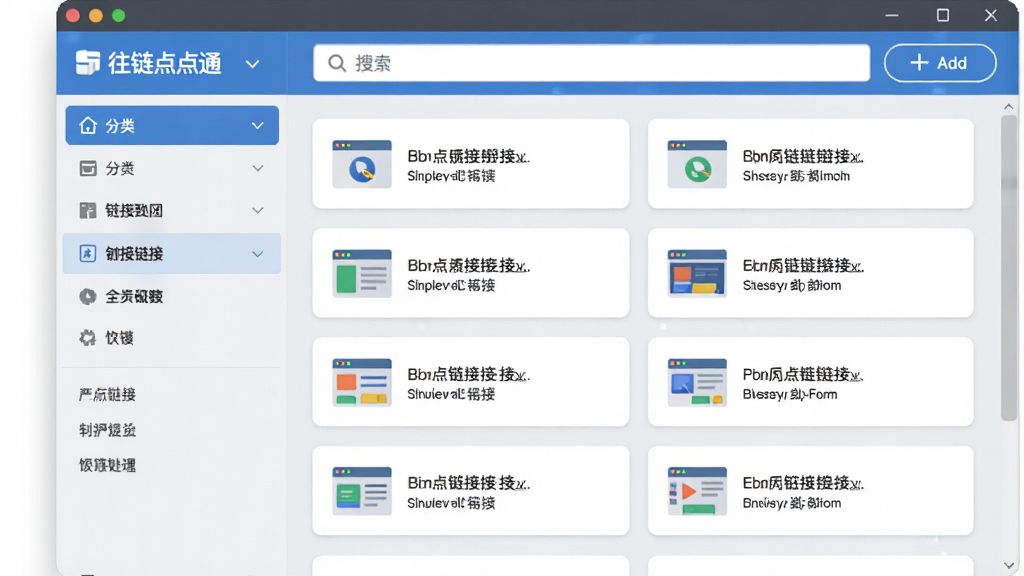Screen dimensions: 1024x576
Task: Focus the 搜索 search input field
Action: pyautogui.click(x=592, y=63)
